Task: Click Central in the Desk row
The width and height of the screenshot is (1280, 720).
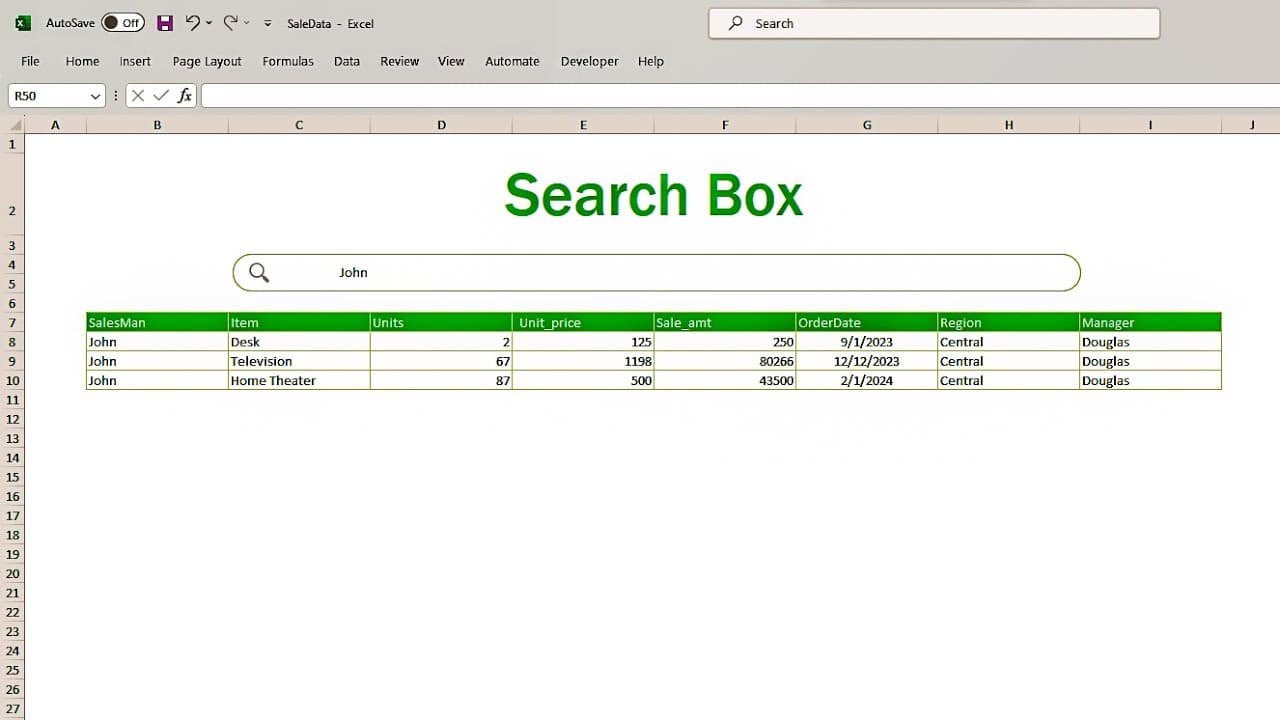Action: pyautogui.click(x=1009, y=342)
